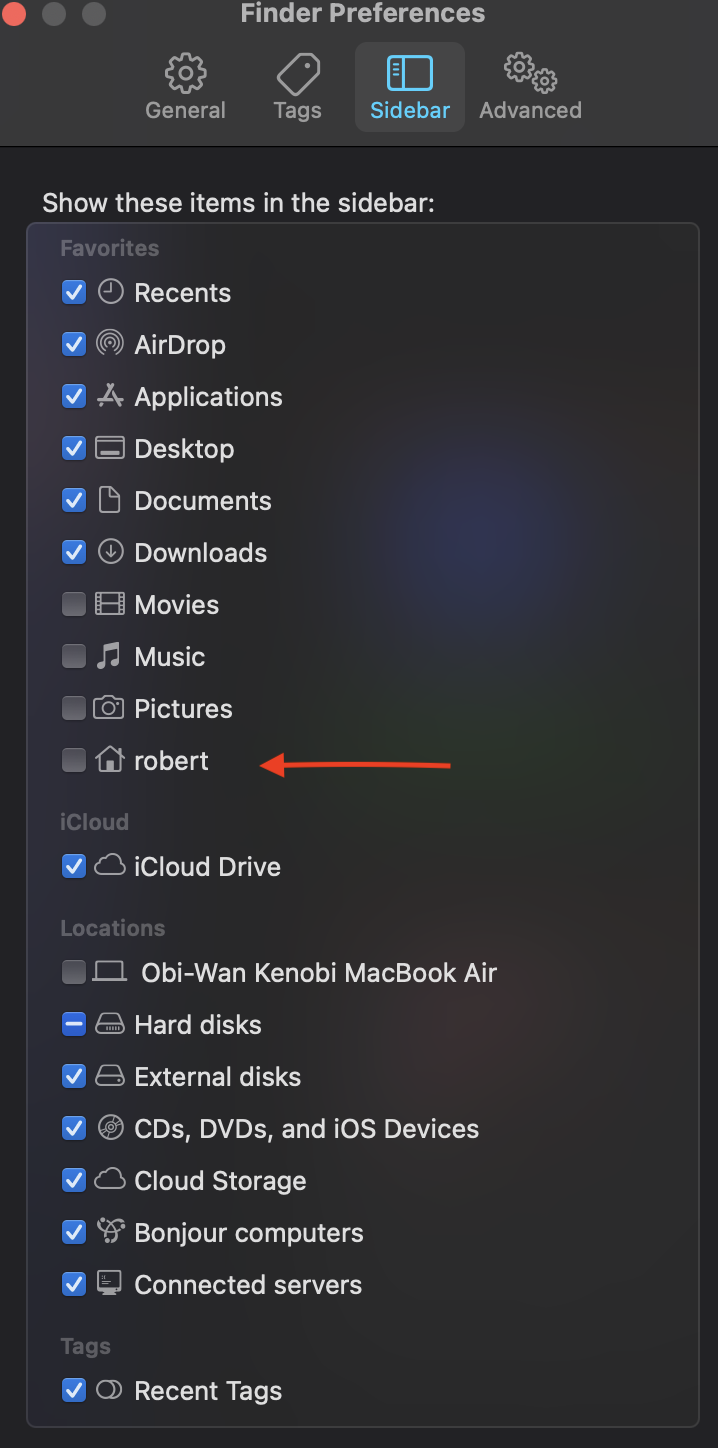
Task: Enable the Obi-Wan Kenobi MacBook Air checkbox
Action: 74,973
